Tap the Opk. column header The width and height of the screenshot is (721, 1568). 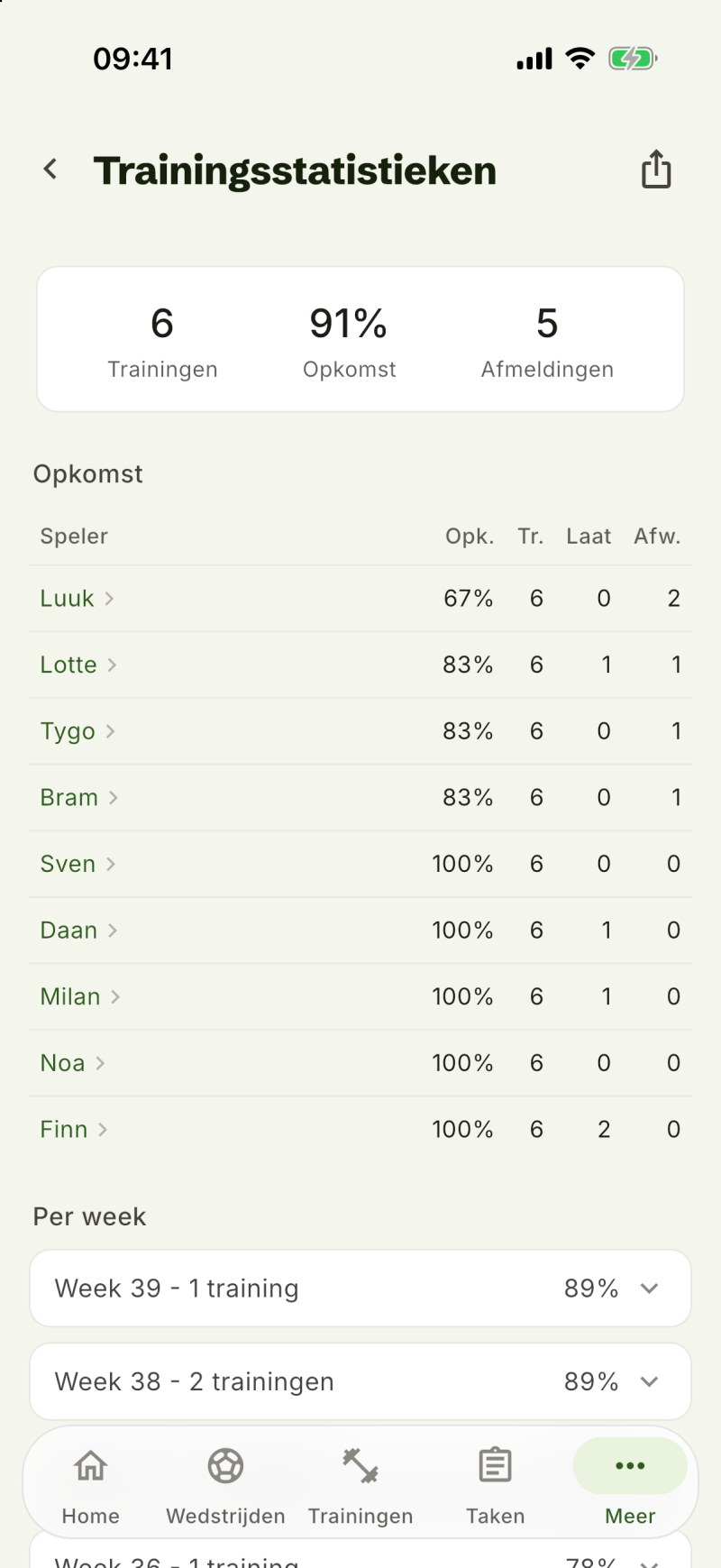point(470,536)
